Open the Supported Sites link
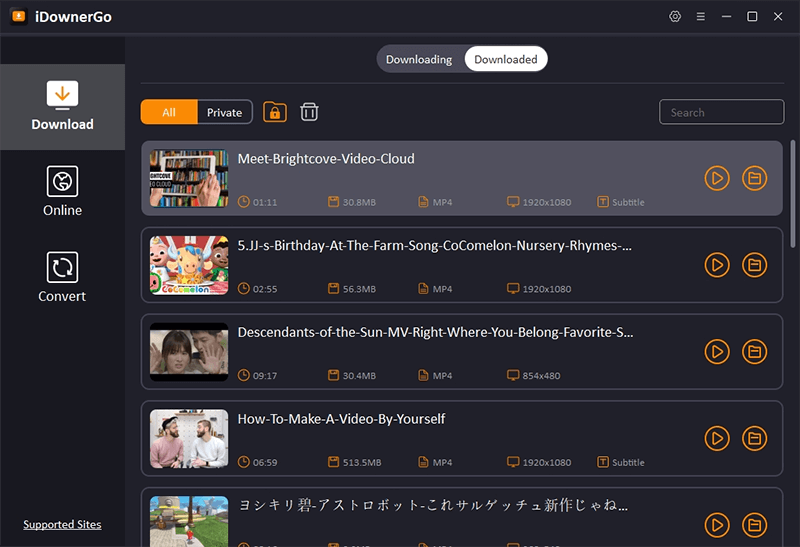The height and width of the screenshot is (547, 800). 62,525
